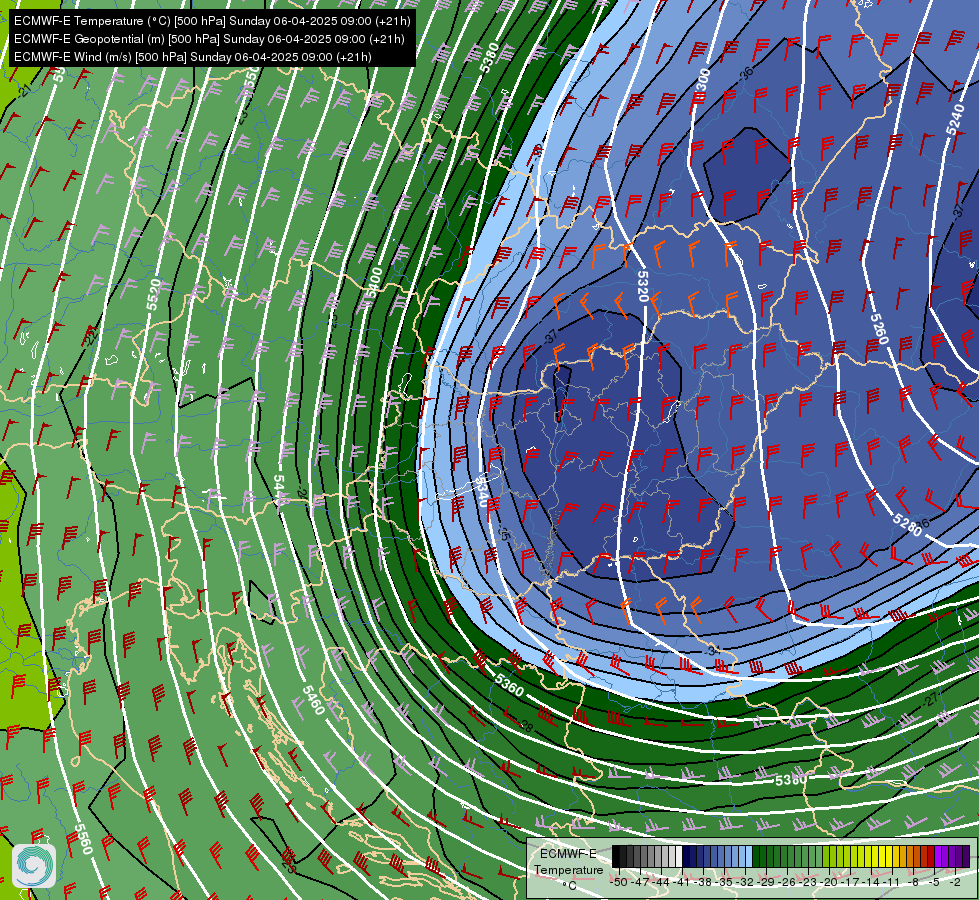Click the -20 value on the temperature legend

(x=829, y=882)
